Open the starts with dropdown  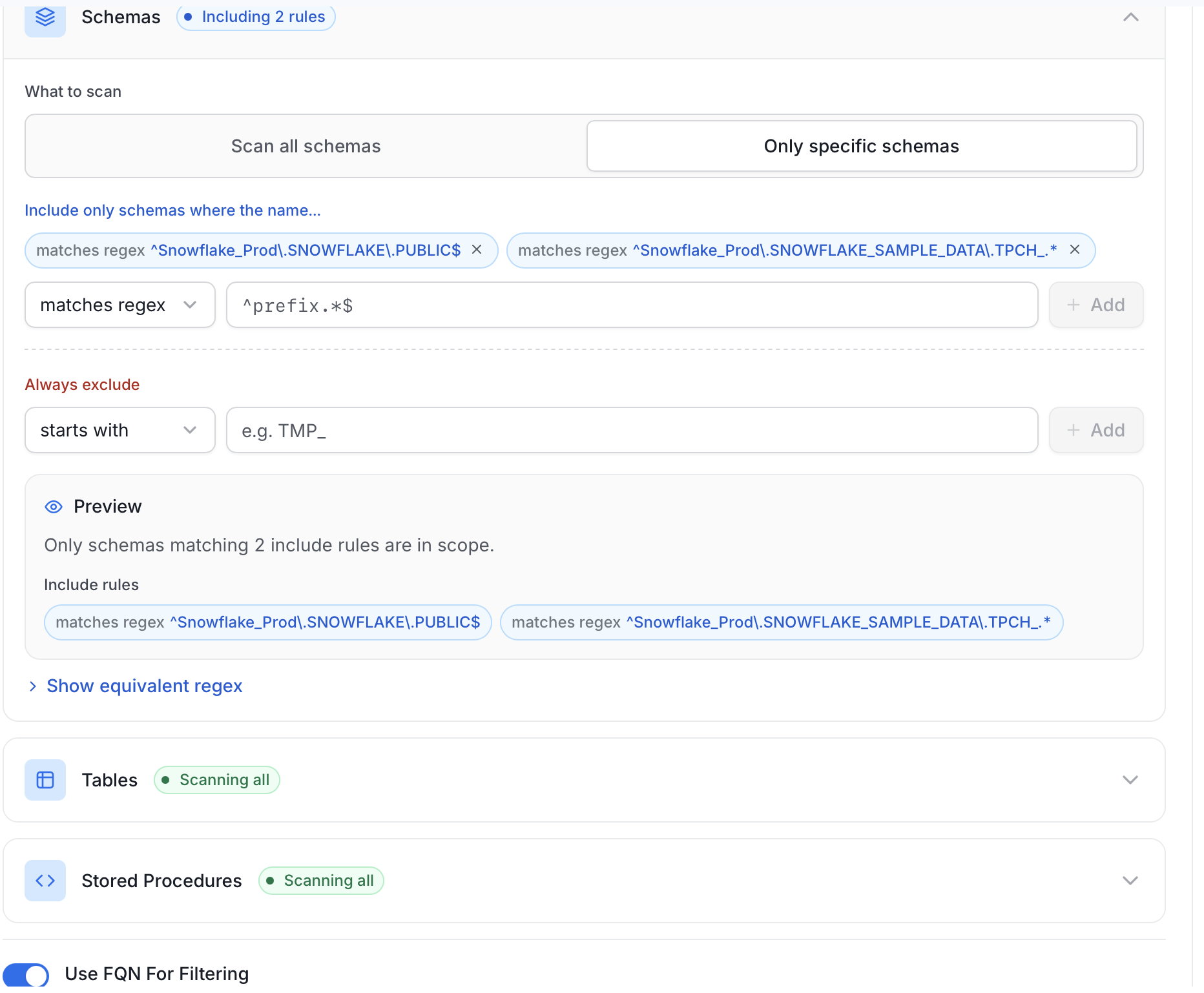pos(120,430)
